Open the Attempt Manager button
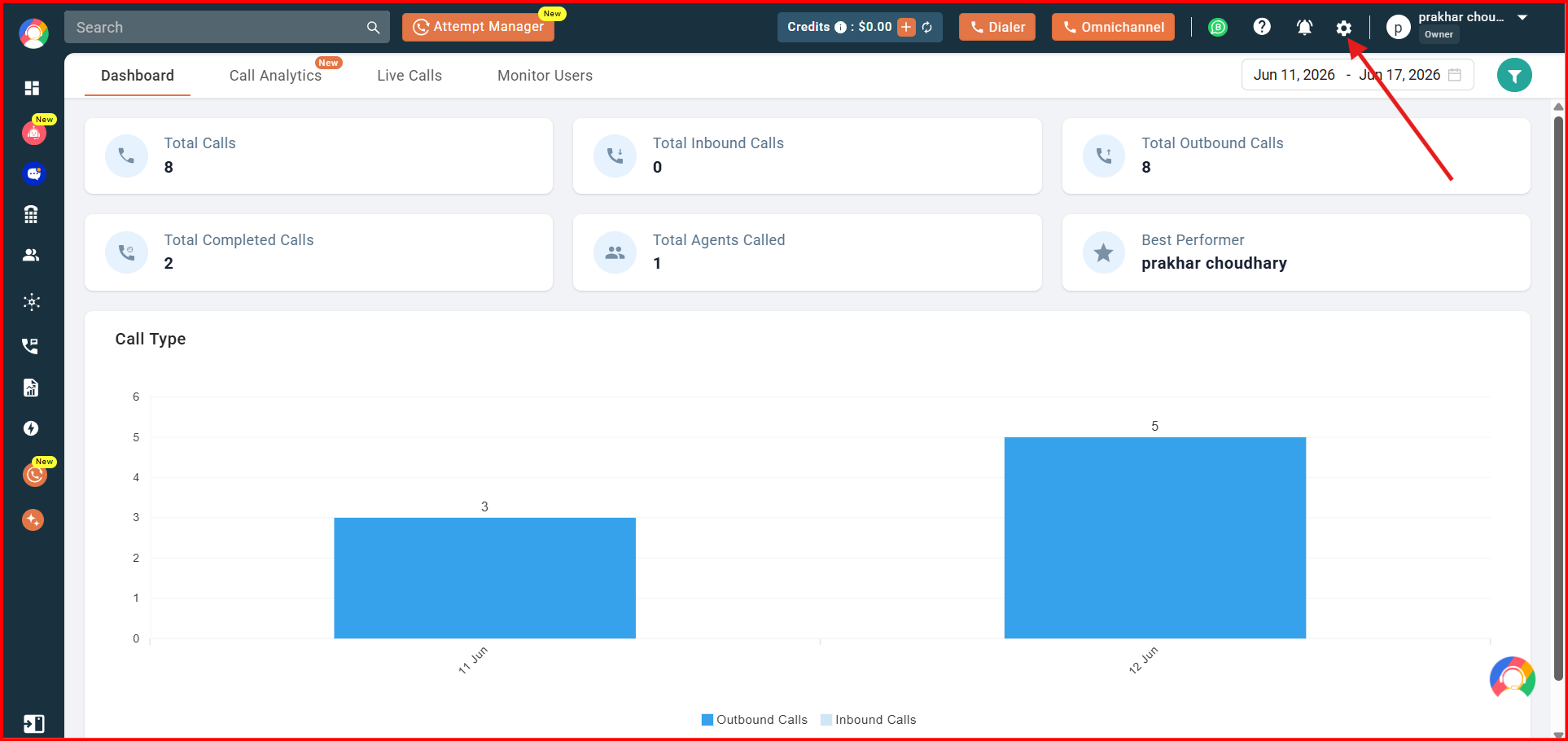The image size is (1568, 741). (478, 27)
